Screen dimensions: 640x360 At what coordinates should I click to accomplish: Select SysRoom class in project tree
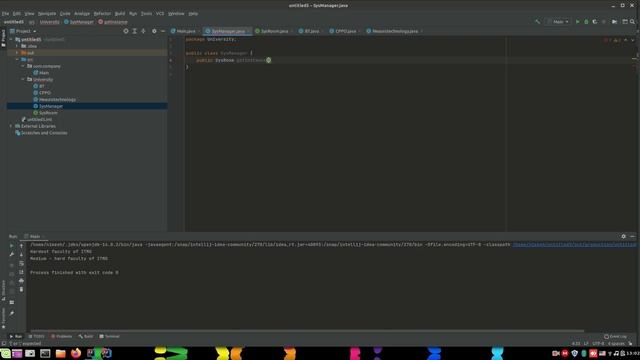[48, 113]
